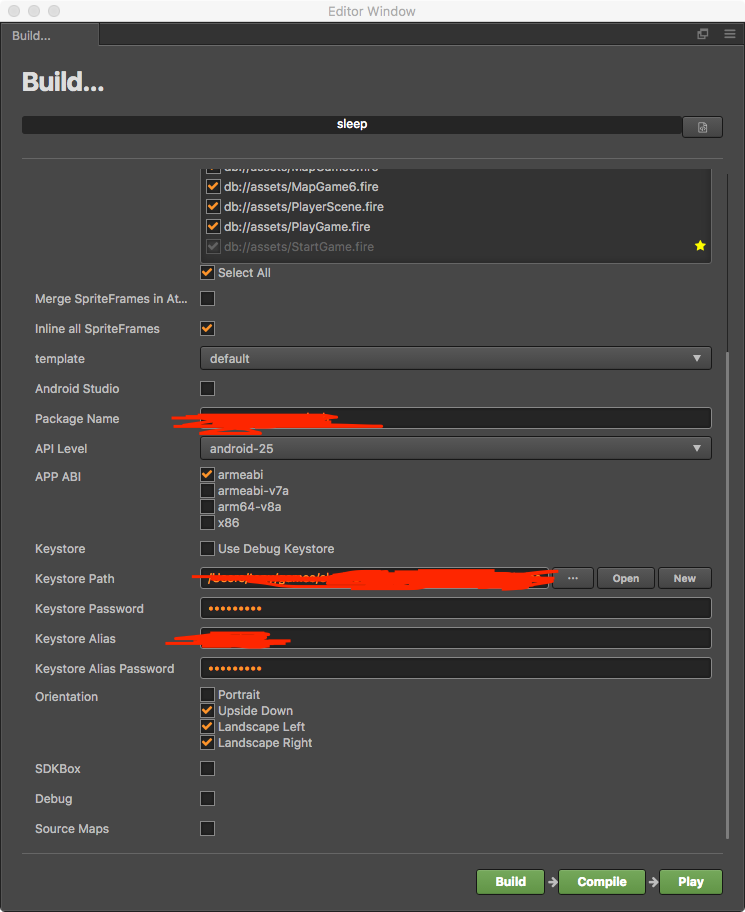Enable Merge SpriteFrames in Atlas
745x912 pixels.
(208, 298)
